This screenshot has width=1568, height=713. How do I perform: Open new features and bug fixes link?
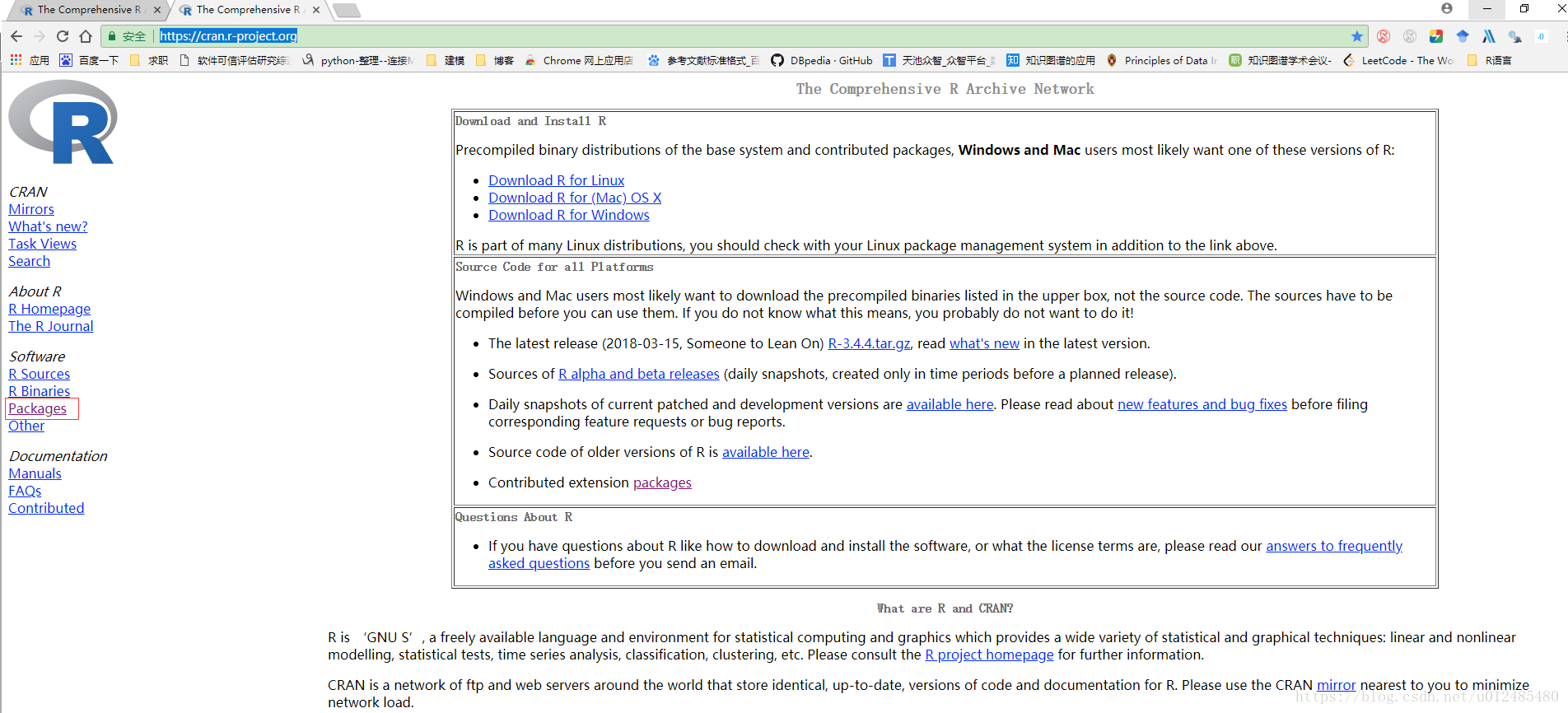(1202, 404)
